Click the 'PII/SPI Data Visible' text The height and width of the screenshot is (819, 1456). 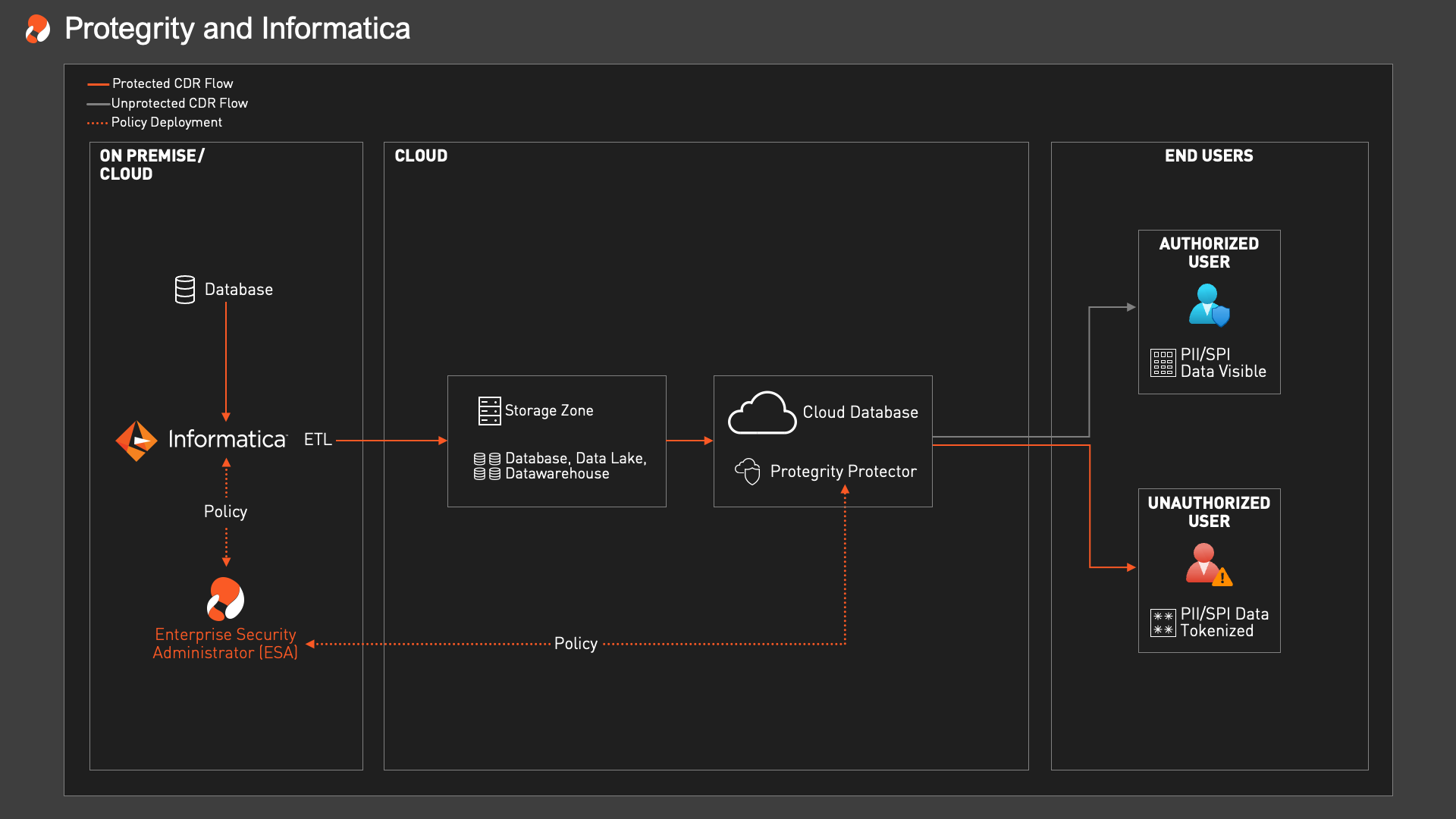click(x=1223, y=363)
